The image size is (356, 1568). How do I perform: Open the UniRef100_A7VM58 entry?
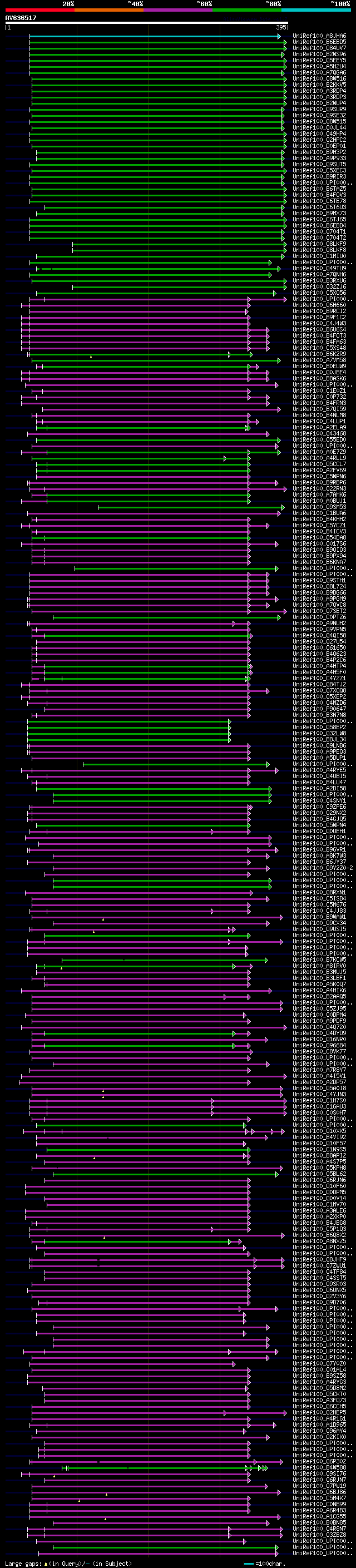(319, 360)
